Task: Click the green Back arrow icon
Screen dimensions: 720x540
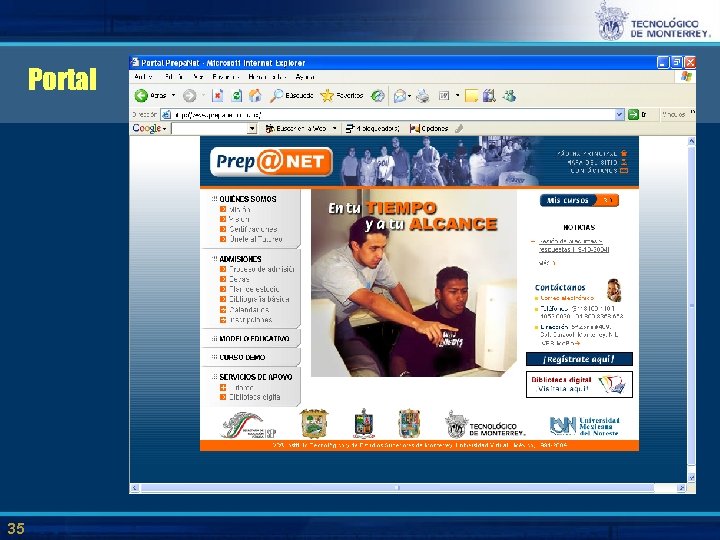Action: [x=141, y=96]
